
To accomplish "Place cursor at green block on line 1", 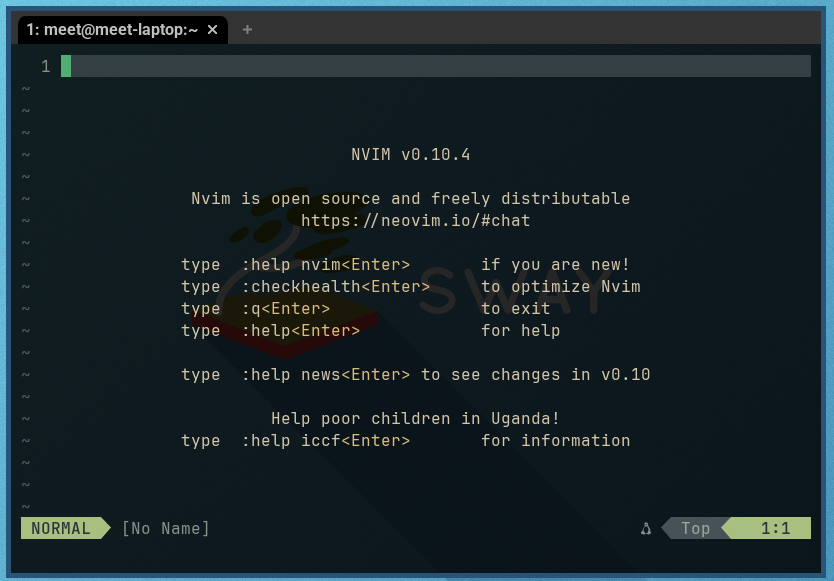I will coord(66,66).
